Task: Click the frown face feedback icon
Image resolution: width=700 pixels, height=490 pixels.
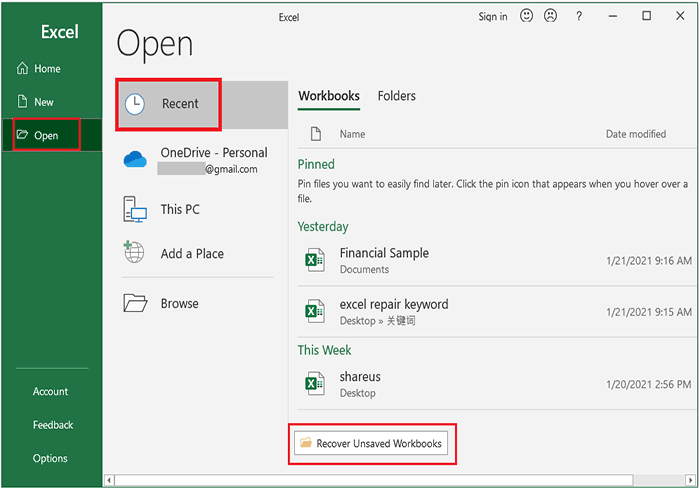Action: [550, 16]
